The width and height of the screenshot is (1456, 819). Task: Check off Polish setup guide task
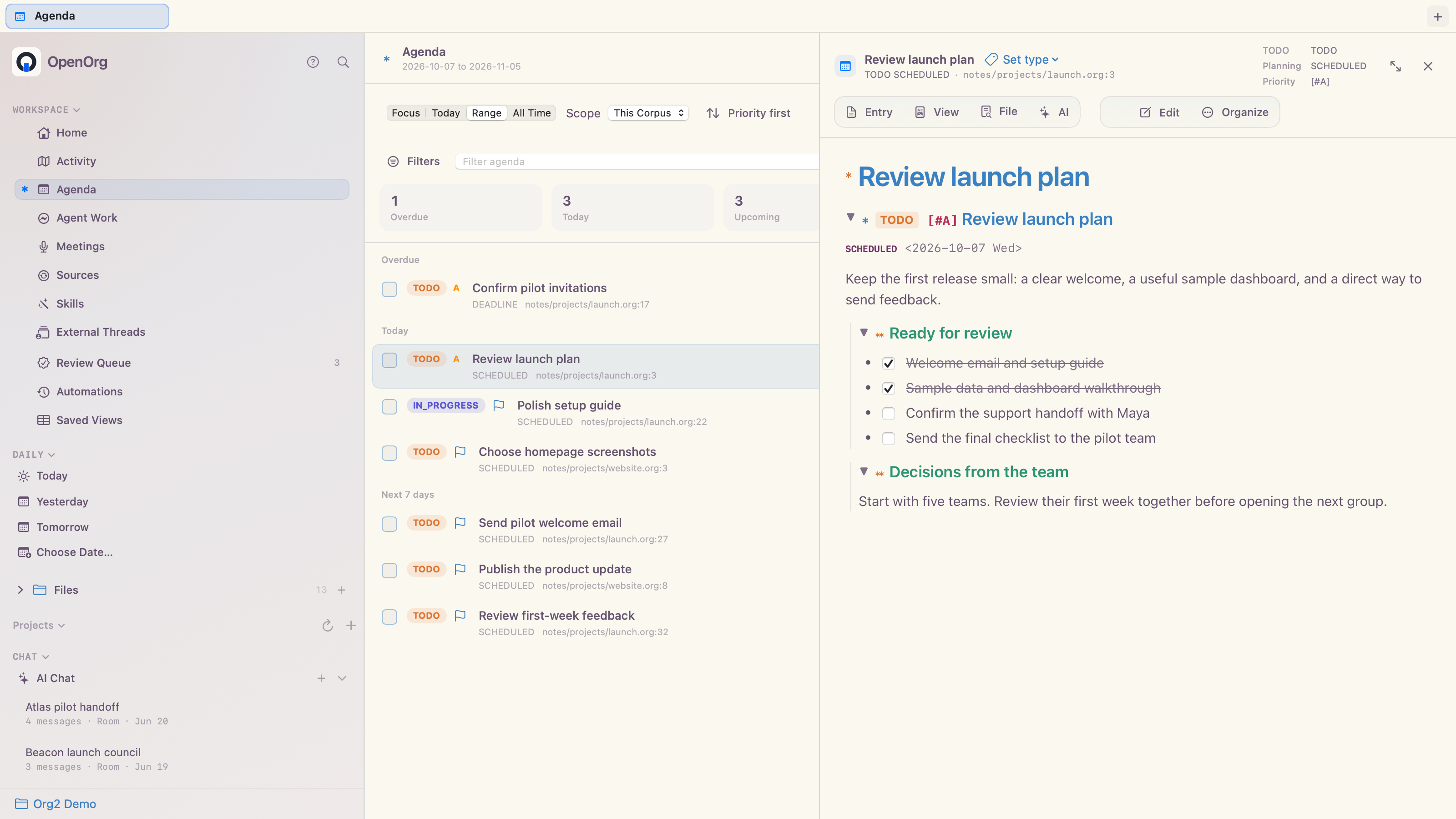click(x=389, y=406)
